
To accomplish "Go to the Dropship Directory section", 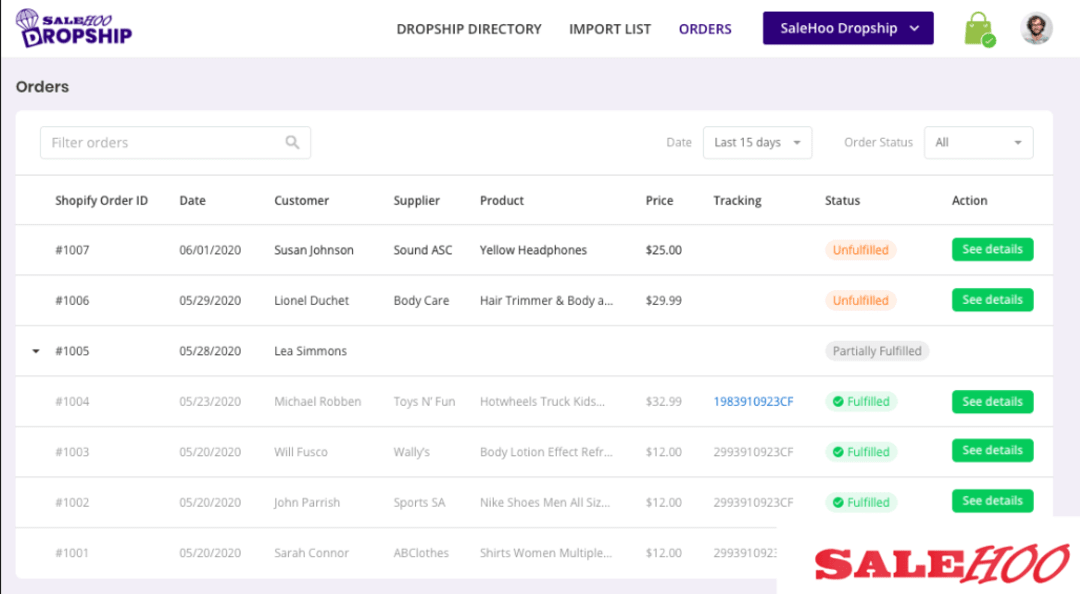I will click(469, 29).
